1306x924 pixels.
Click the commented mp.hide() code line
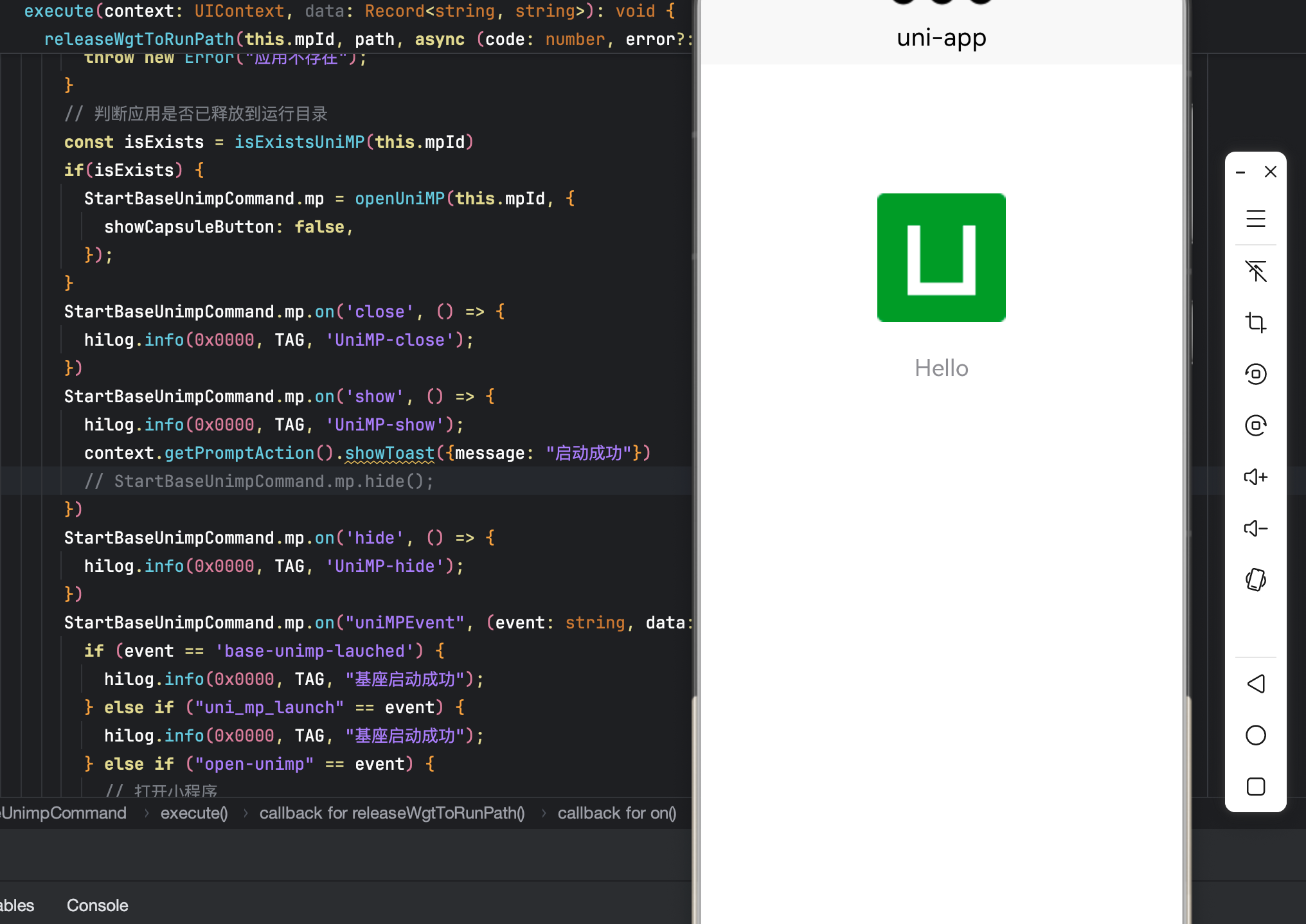pyautogui.click(x=260, y=482)
